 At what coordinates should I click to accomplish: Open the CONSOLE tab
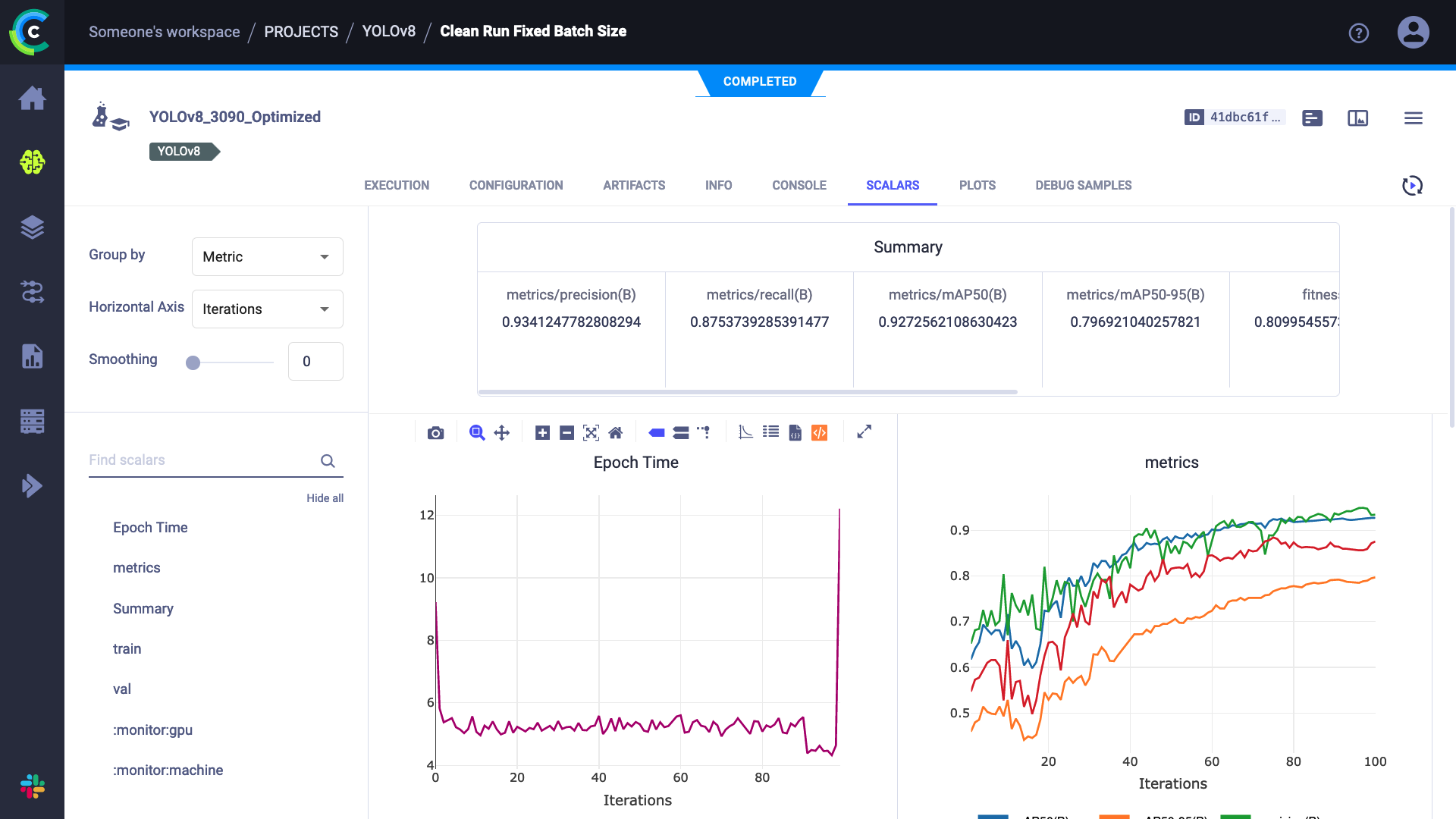(x=799, y=186)
